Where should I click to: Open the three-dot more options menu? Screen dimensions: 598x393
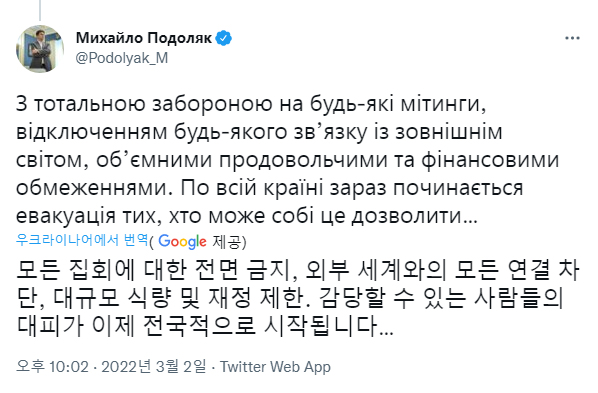click(x=572, y=38)
